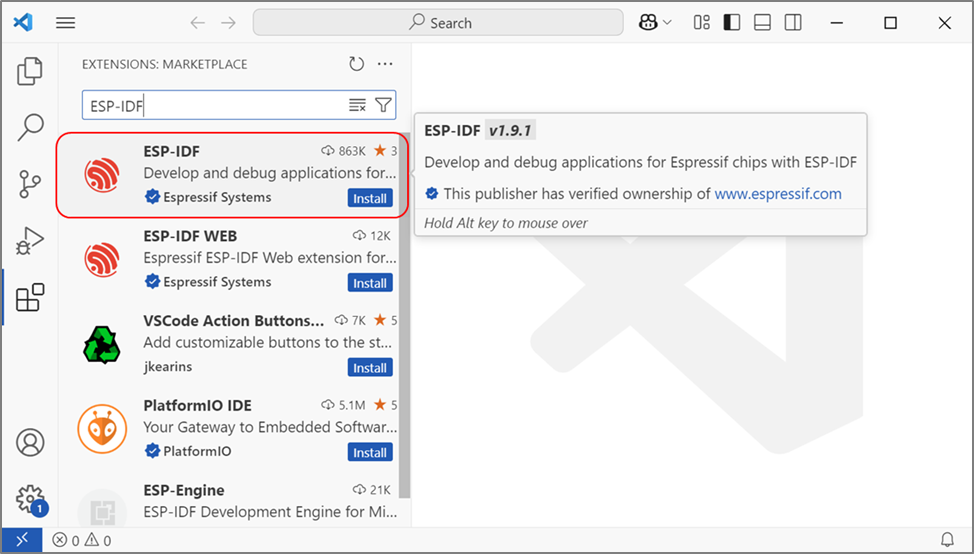Toggle the primary side bar

[x=732, y=23]
